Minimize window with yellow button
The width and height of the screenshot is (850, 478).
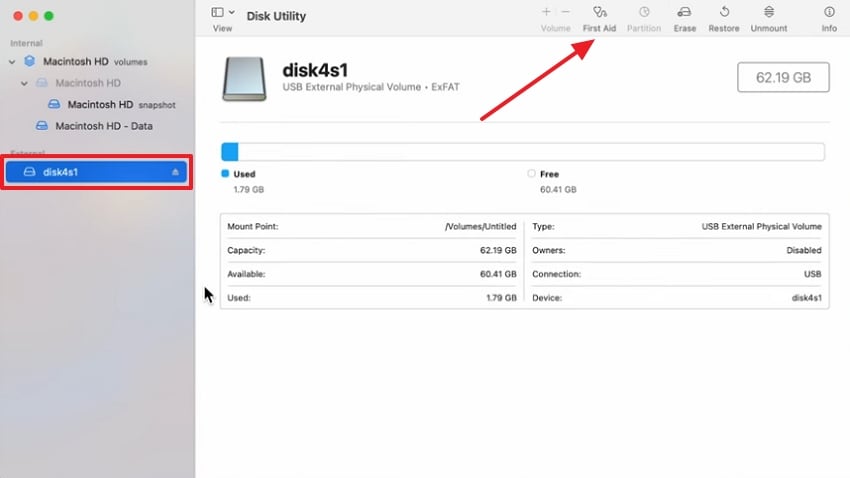(33, 16)
